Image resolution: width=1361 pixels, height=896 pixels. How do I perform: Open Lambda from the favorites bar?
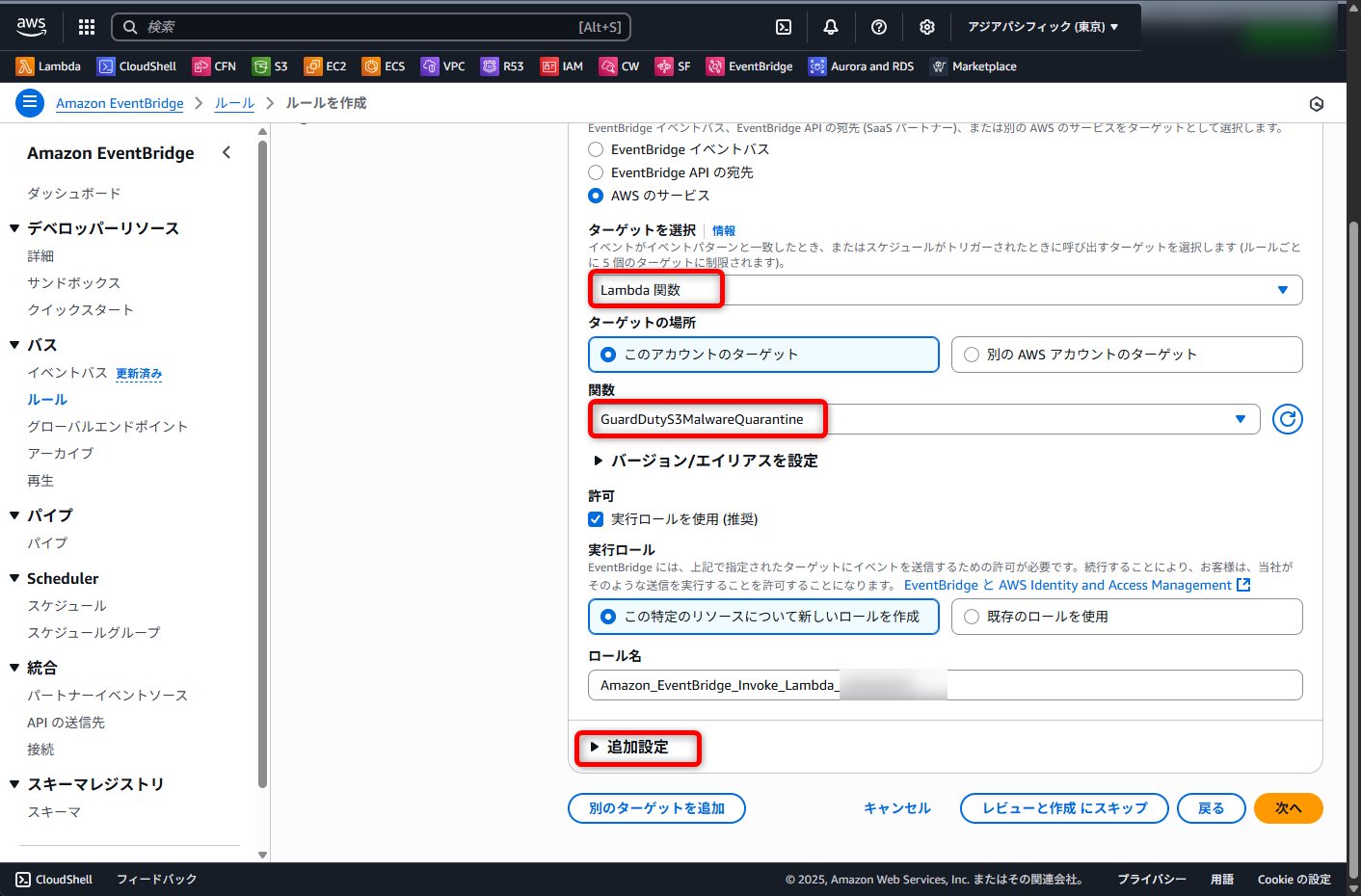pos(48,66)
